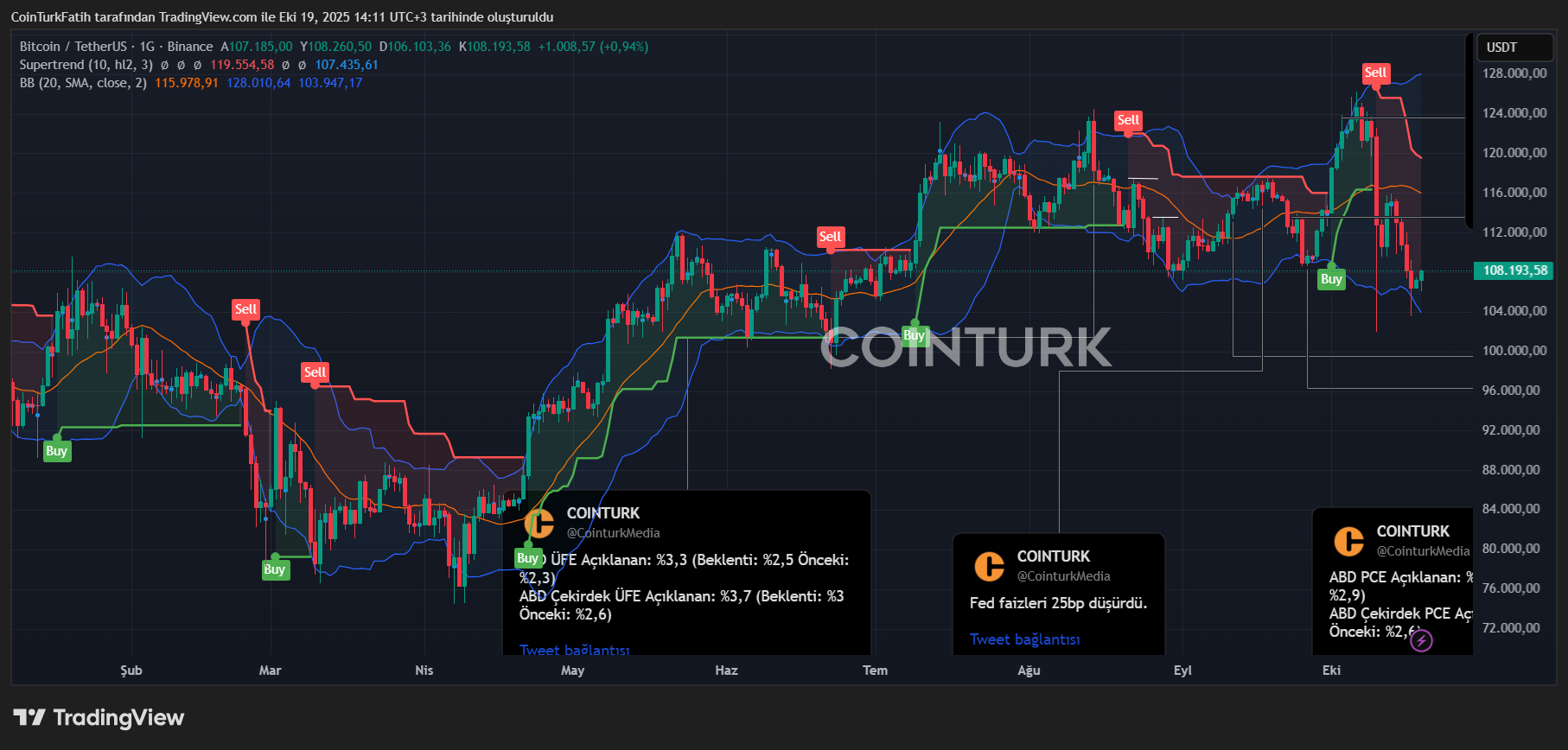
Task: Click the price change +1.008,57 (+0,94%)
Action: coord(593,47)
